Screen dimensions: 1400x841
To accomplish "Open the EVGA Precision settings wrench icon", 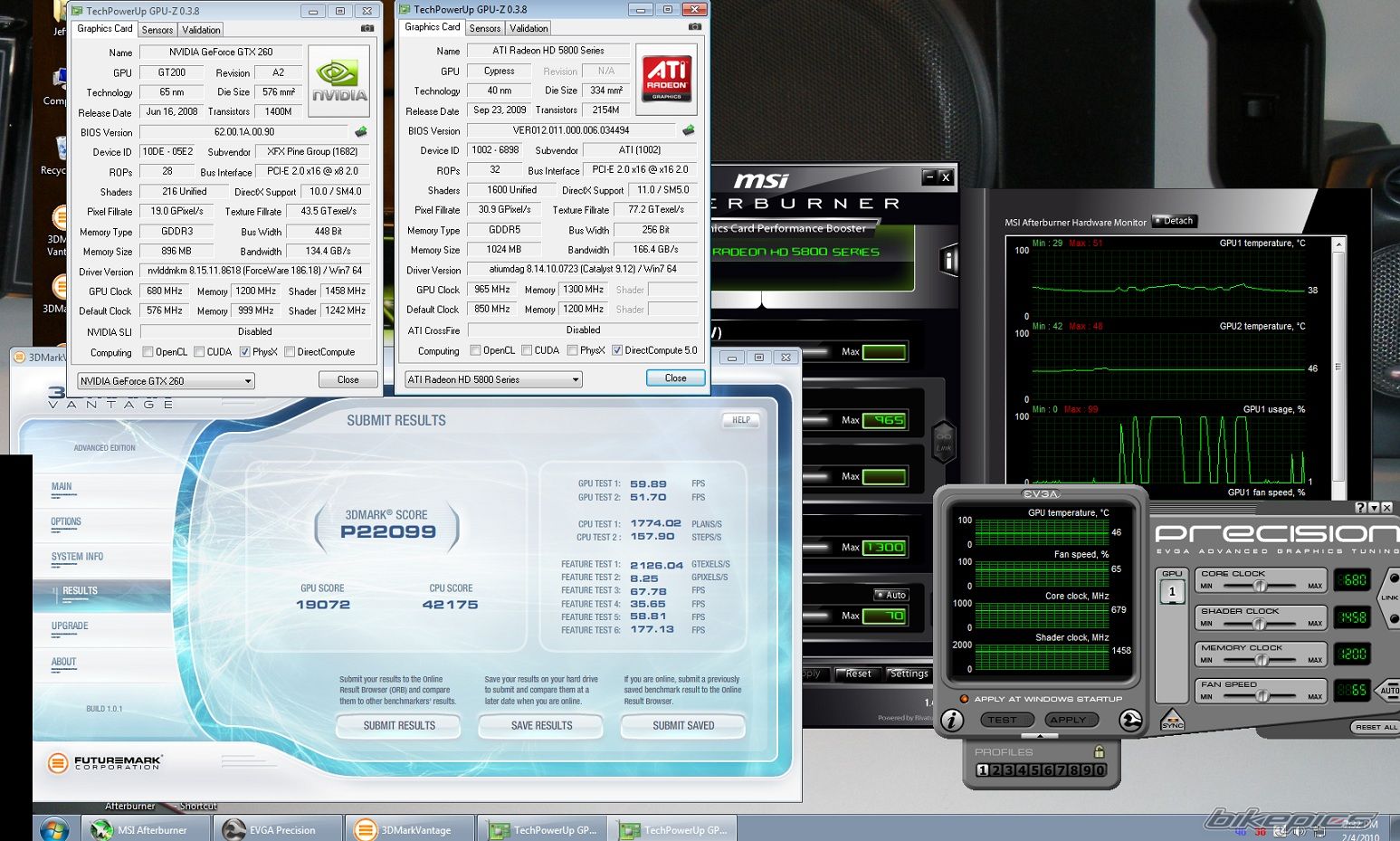I will click(1130, 721).
